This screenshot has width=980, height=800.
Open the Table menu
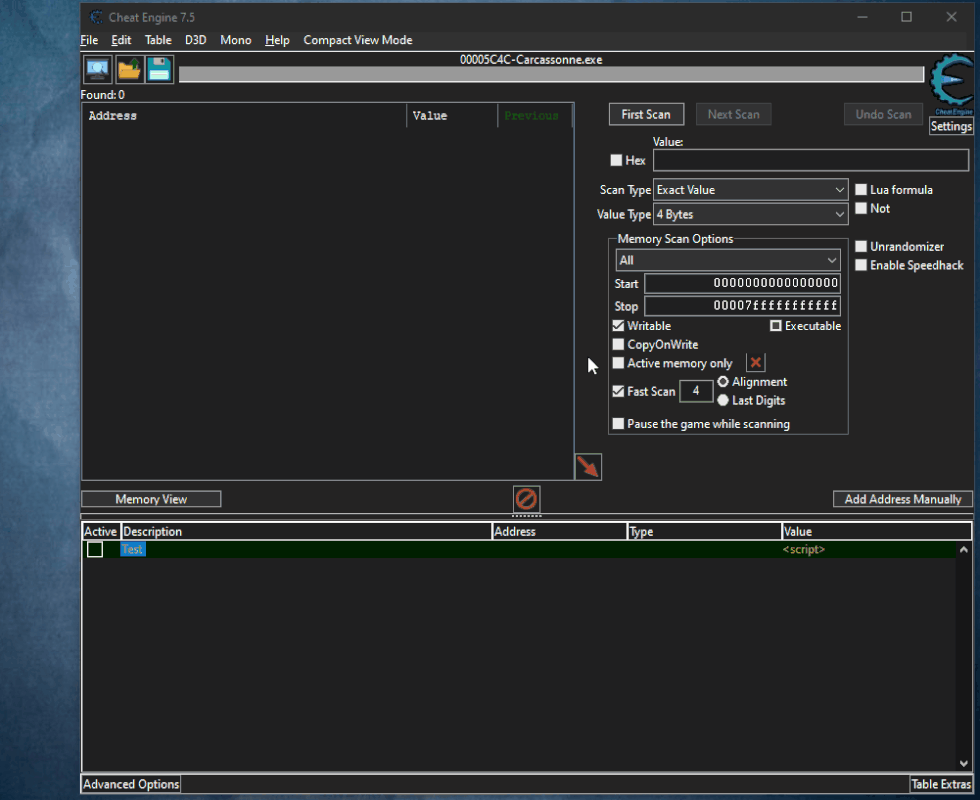(158, 40)
